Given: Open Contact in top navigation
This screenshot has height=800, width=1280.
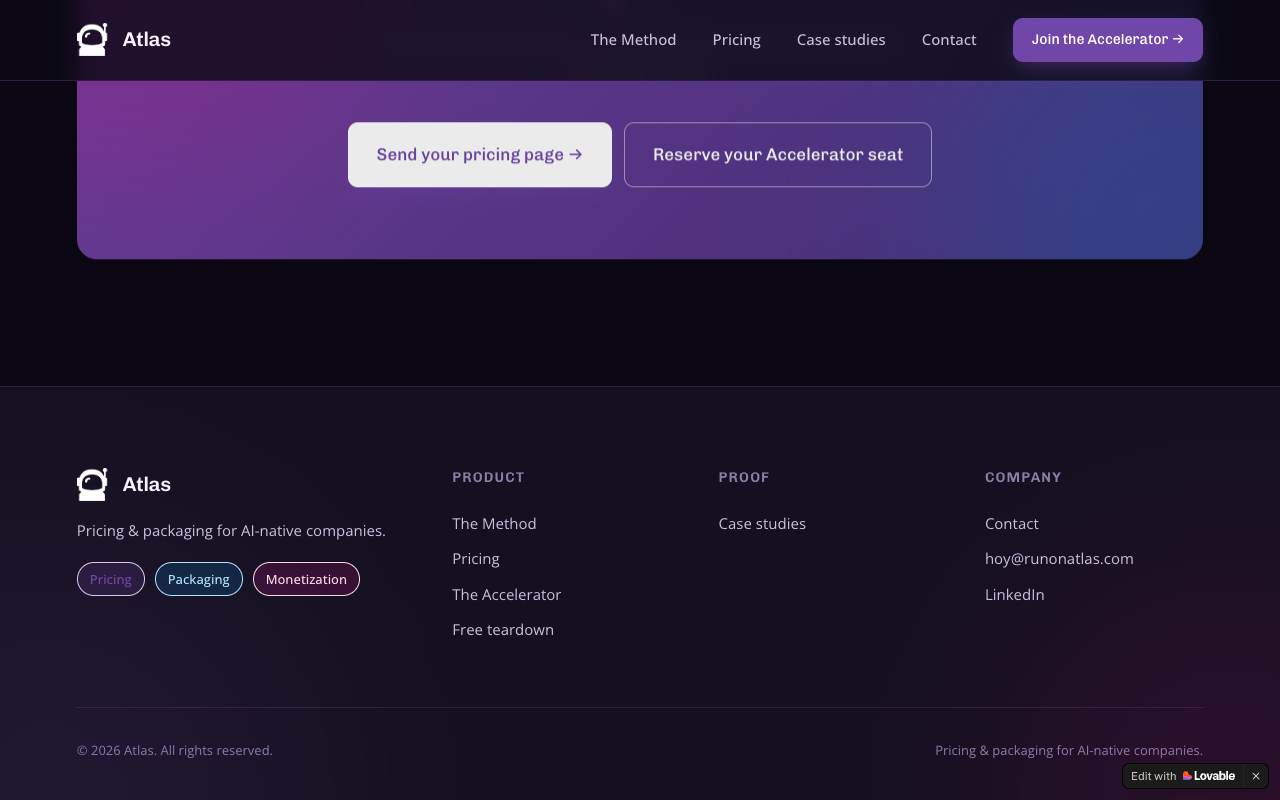Looking at the screenshot, I should (x=949, y=40).
